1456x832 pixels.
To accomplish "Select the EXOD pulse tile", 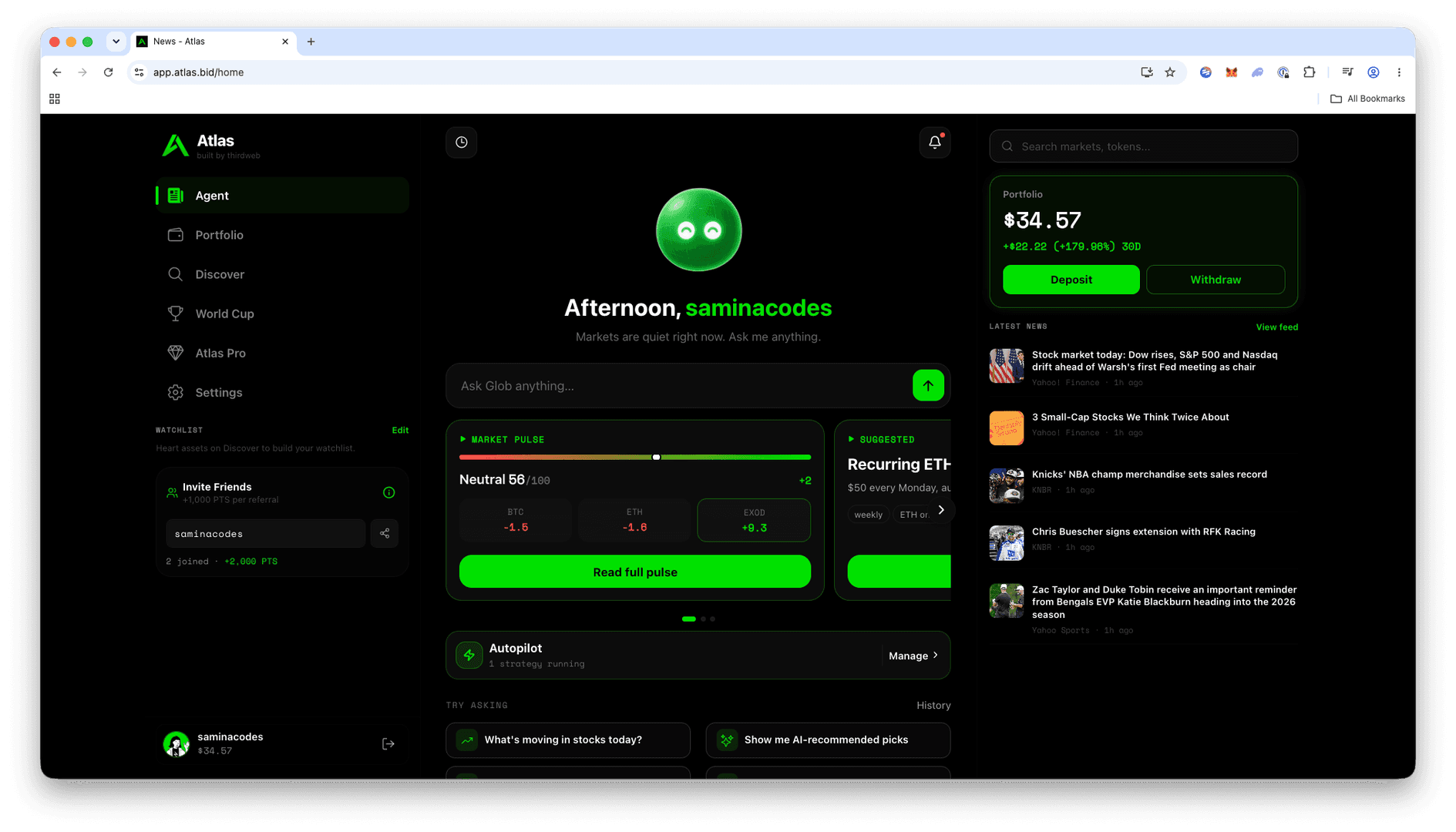I will [754, 520].
